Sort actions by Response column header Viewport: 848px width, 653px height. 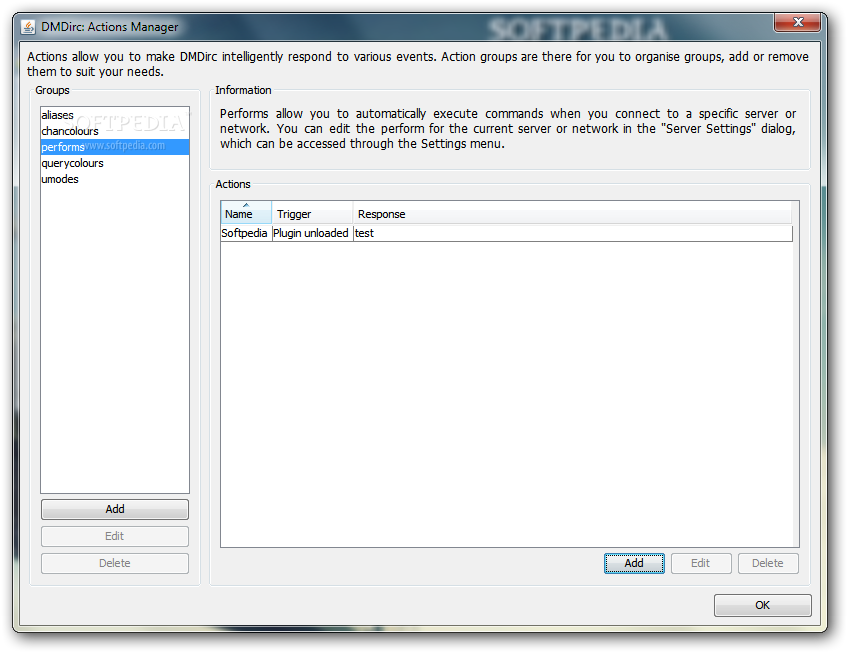(x=572, y=213)
